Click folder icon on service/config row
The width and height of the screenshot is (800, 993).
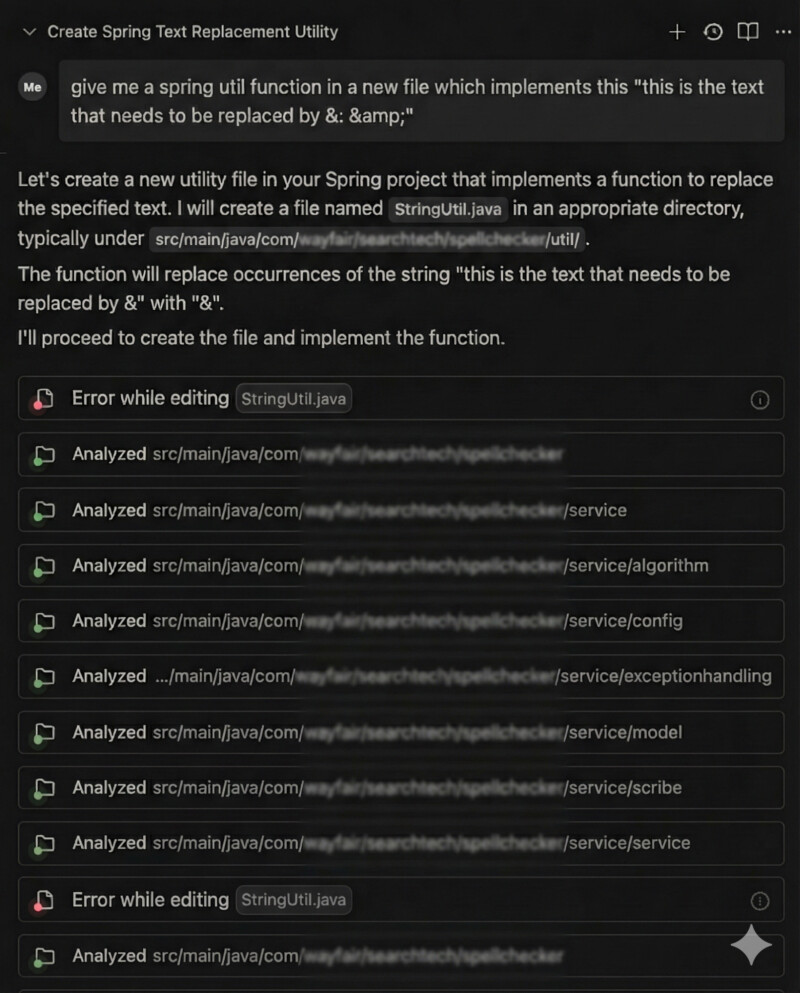point(42,622)
